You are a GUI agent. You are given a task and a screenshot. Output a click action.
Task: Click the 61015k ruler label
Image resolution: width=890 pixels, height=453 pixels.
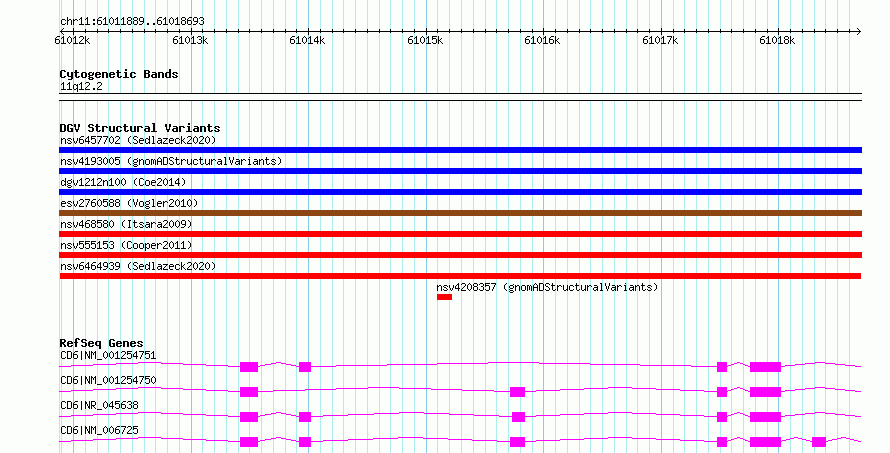pos(425,40)
